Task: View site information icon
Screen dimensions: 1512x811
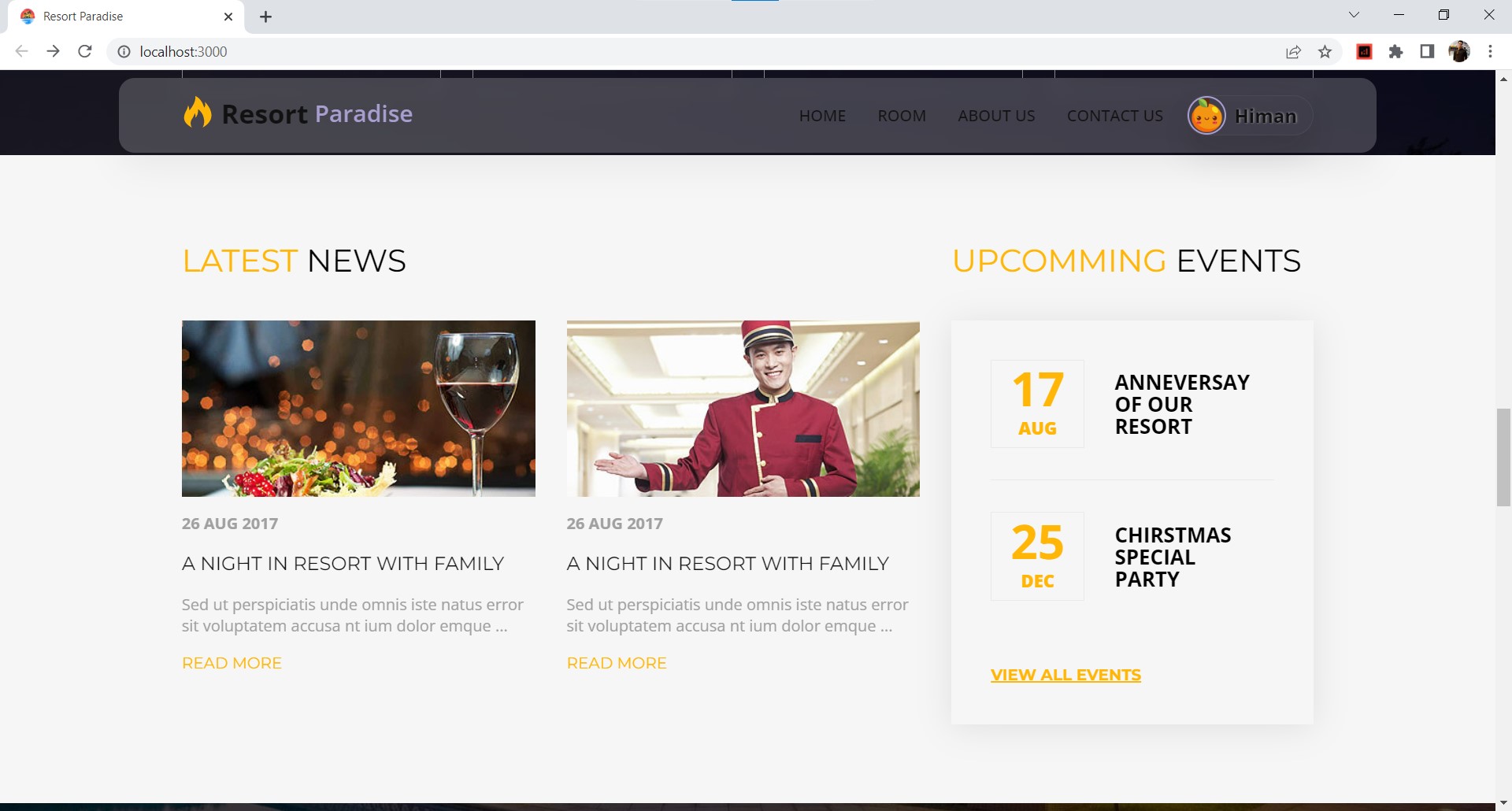Action: [124, 51]
